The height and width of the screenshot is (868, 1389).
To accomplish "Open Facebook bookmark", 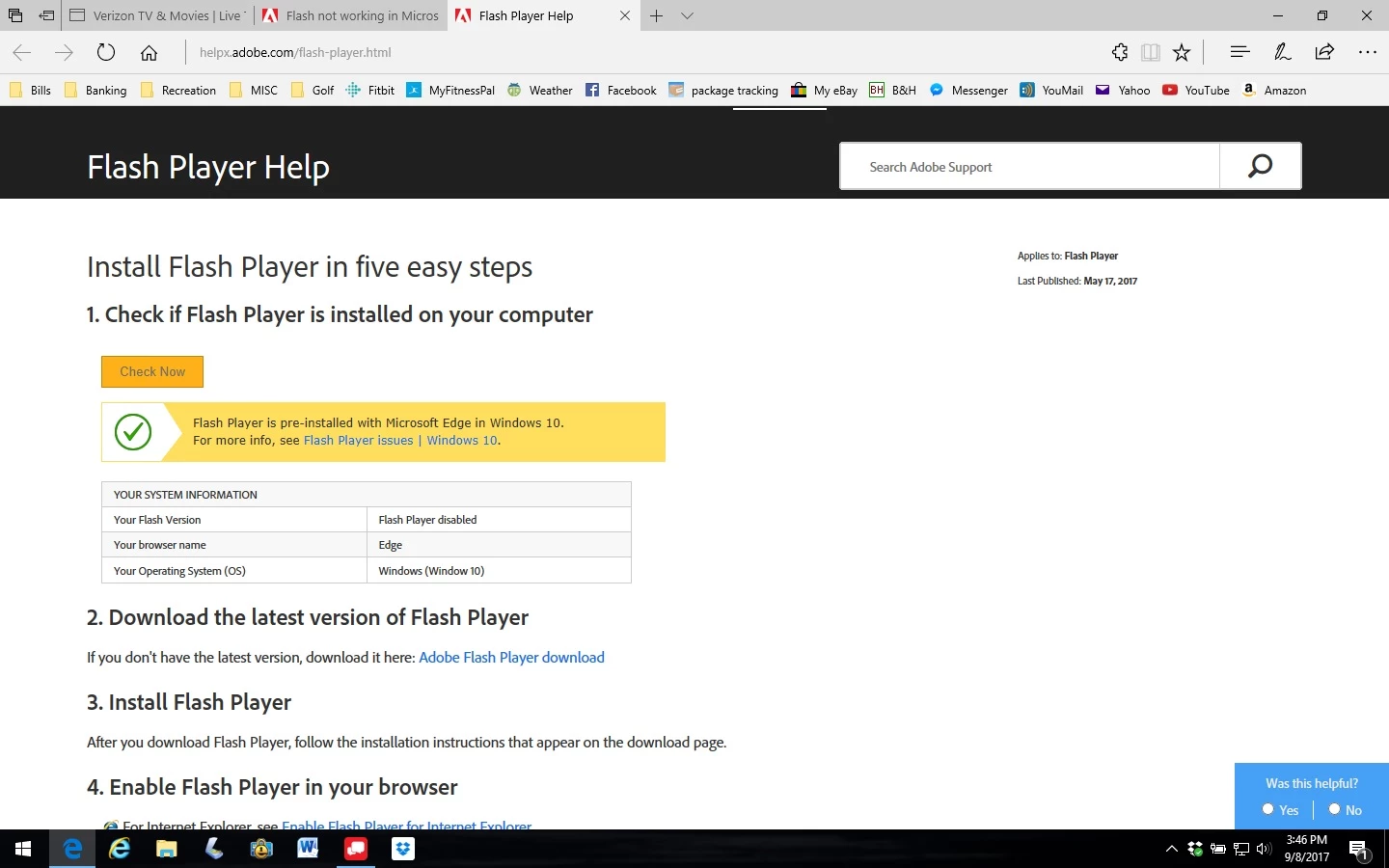I will tap(621, 91).
